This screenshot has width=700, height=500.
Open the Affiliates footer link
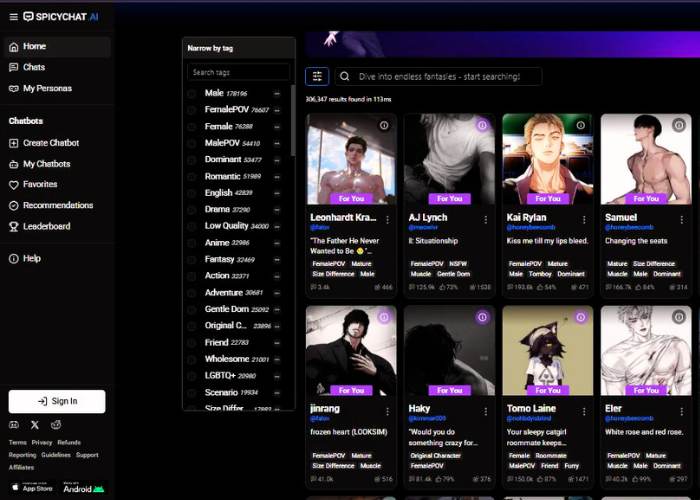pyautogui.click(x=21, y=467)
